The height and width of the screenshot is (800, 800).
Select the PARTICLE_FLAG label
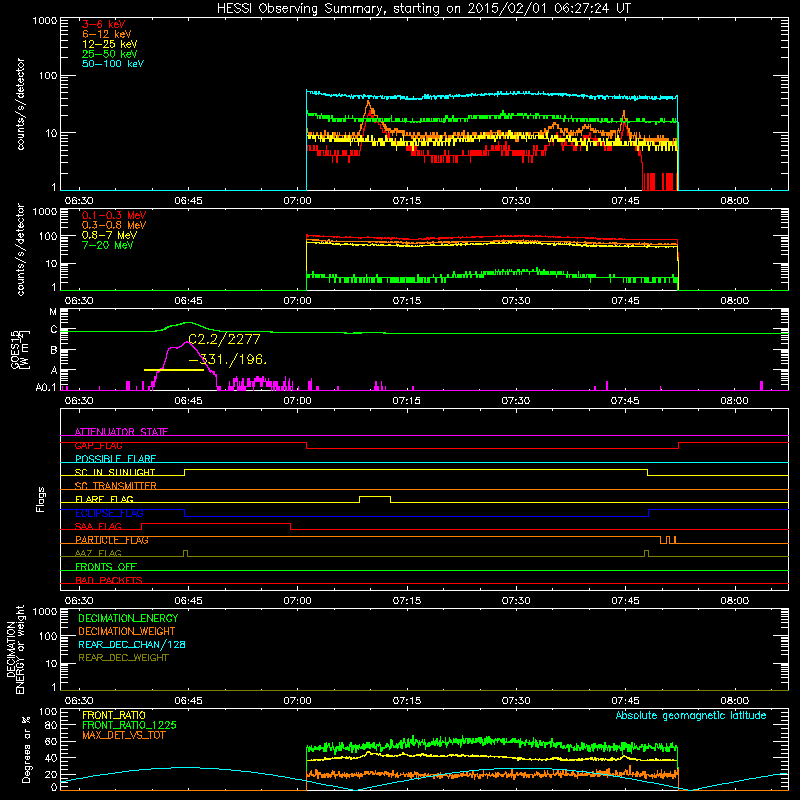(112, 540)
